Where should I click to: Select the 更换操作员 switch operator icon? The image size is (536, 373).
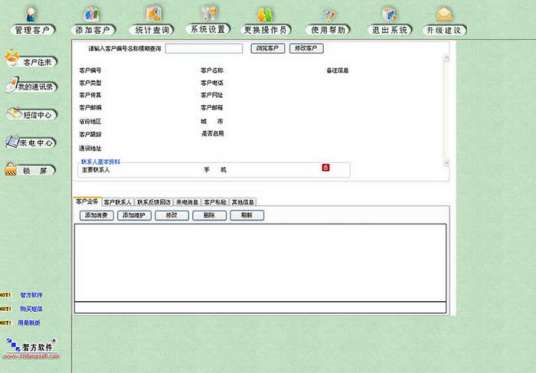[x=266, y=21]
